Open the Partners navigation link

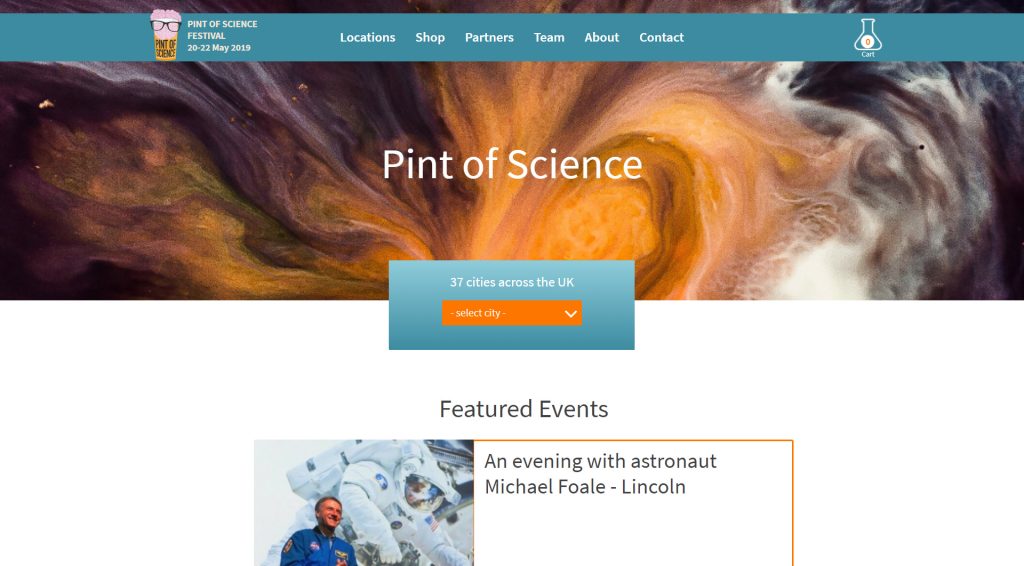point(489,37)
